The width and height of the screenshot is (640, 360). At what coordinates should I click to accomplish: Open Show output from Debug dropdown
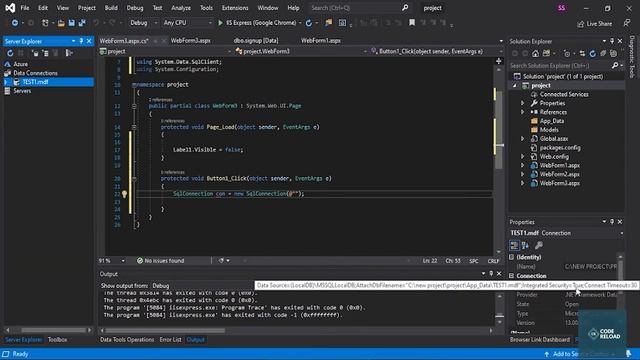coord(202,286)
